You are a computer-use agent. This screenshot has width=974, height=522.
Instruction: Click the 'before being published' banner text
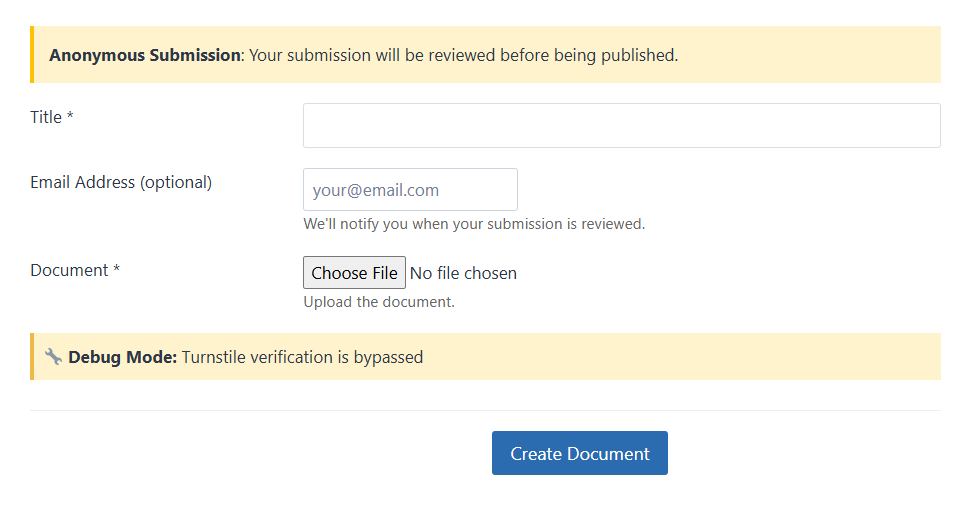tap(589, 55)
